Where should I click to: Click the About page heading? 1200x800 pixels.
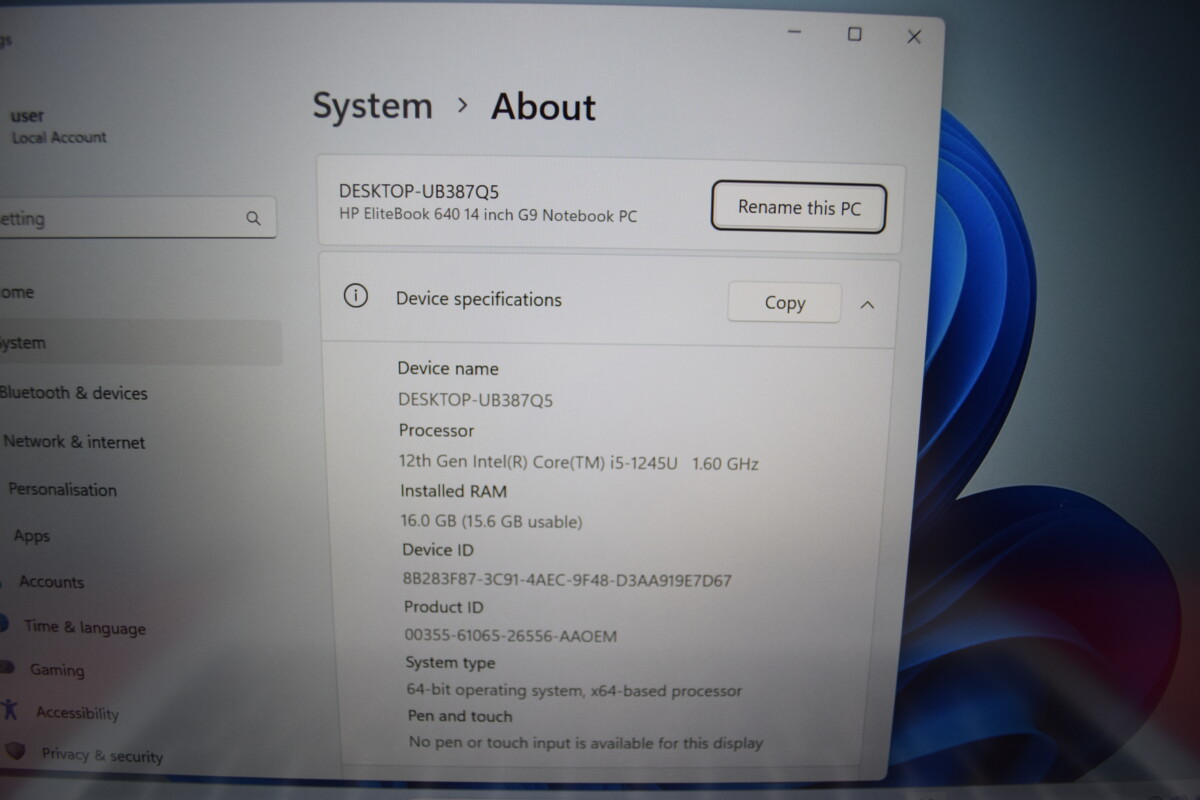pyautogui.click(x=543, y=107)
